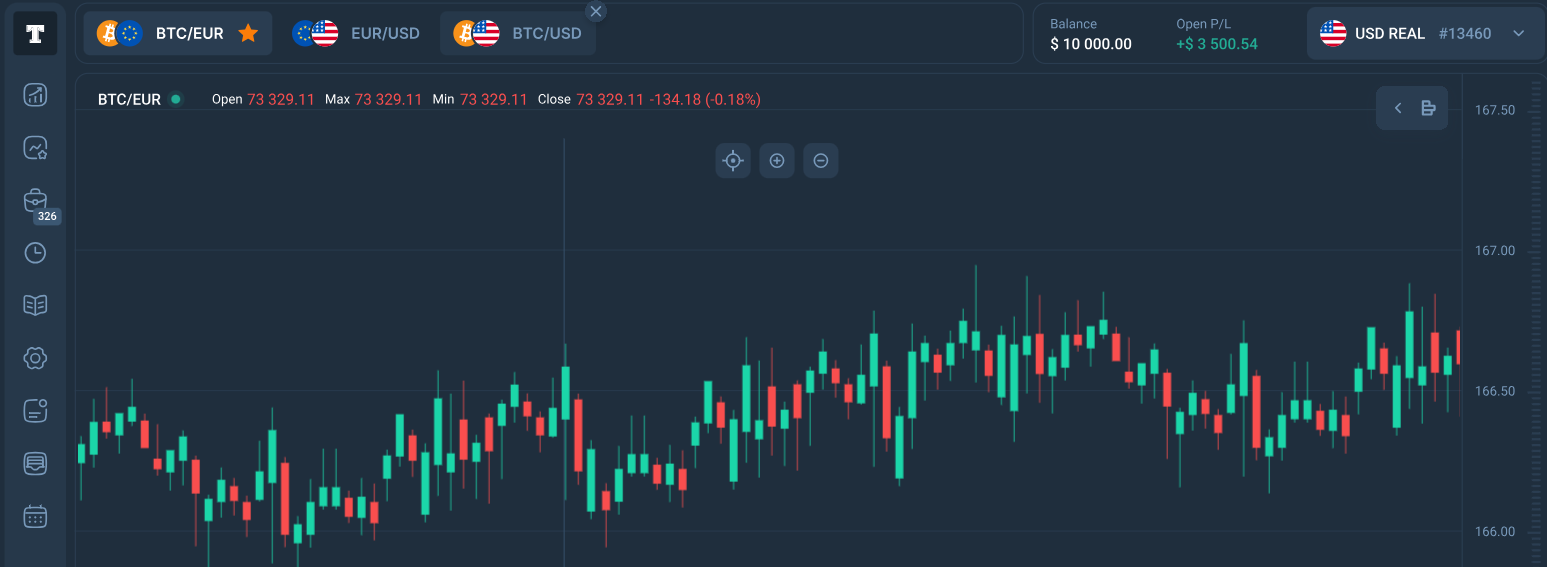Open trade history clock icon
Screen dimensions: 1547x567
[x=35, y=253]
